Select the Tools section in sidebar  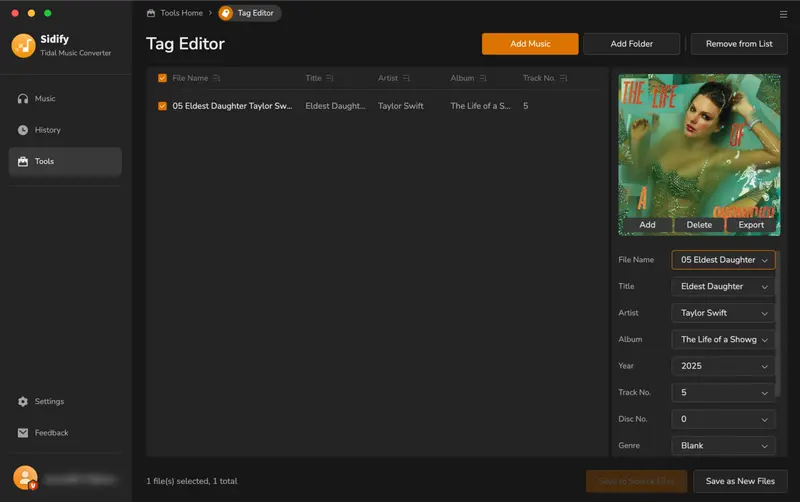[65, 161]
